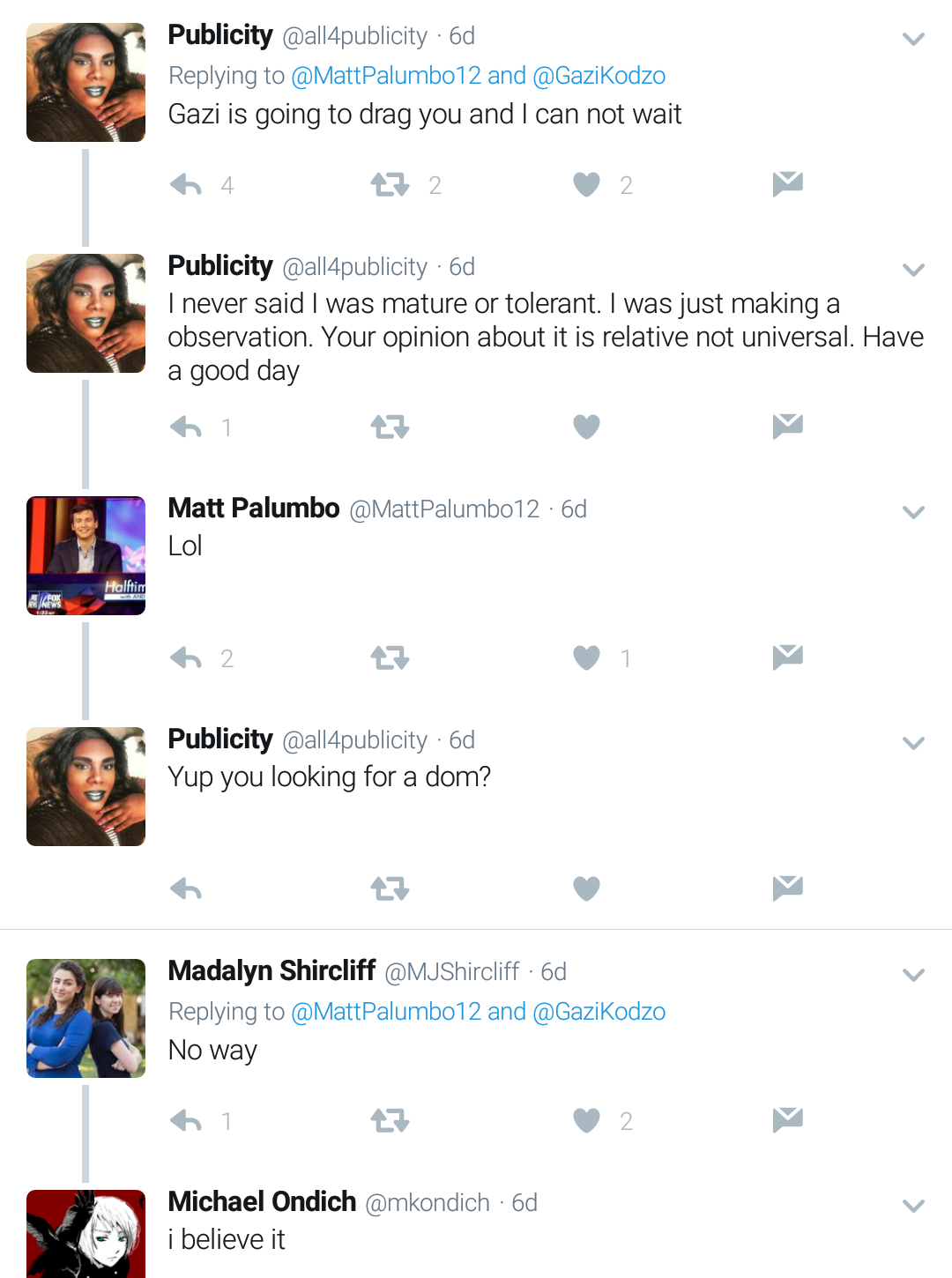
Task: Open options chevron on Matt Palumbo's tweet
Action: (x=914, y=512)
